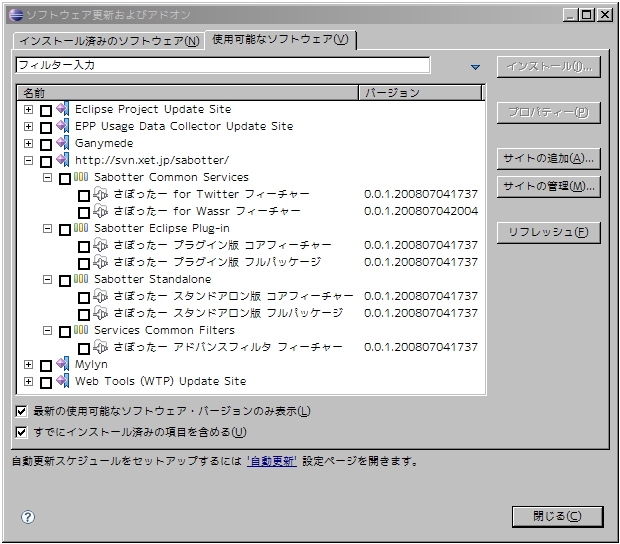This screenshot has width=620, height=544.
Task: Click the インストール button
Action: coord(549,67)
